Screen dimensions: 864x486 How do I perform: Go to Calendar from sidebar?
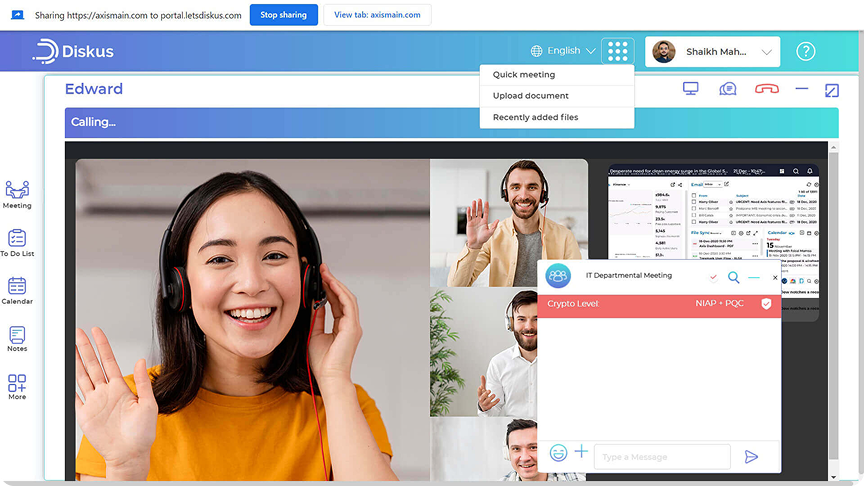click(x=17, y=290)
